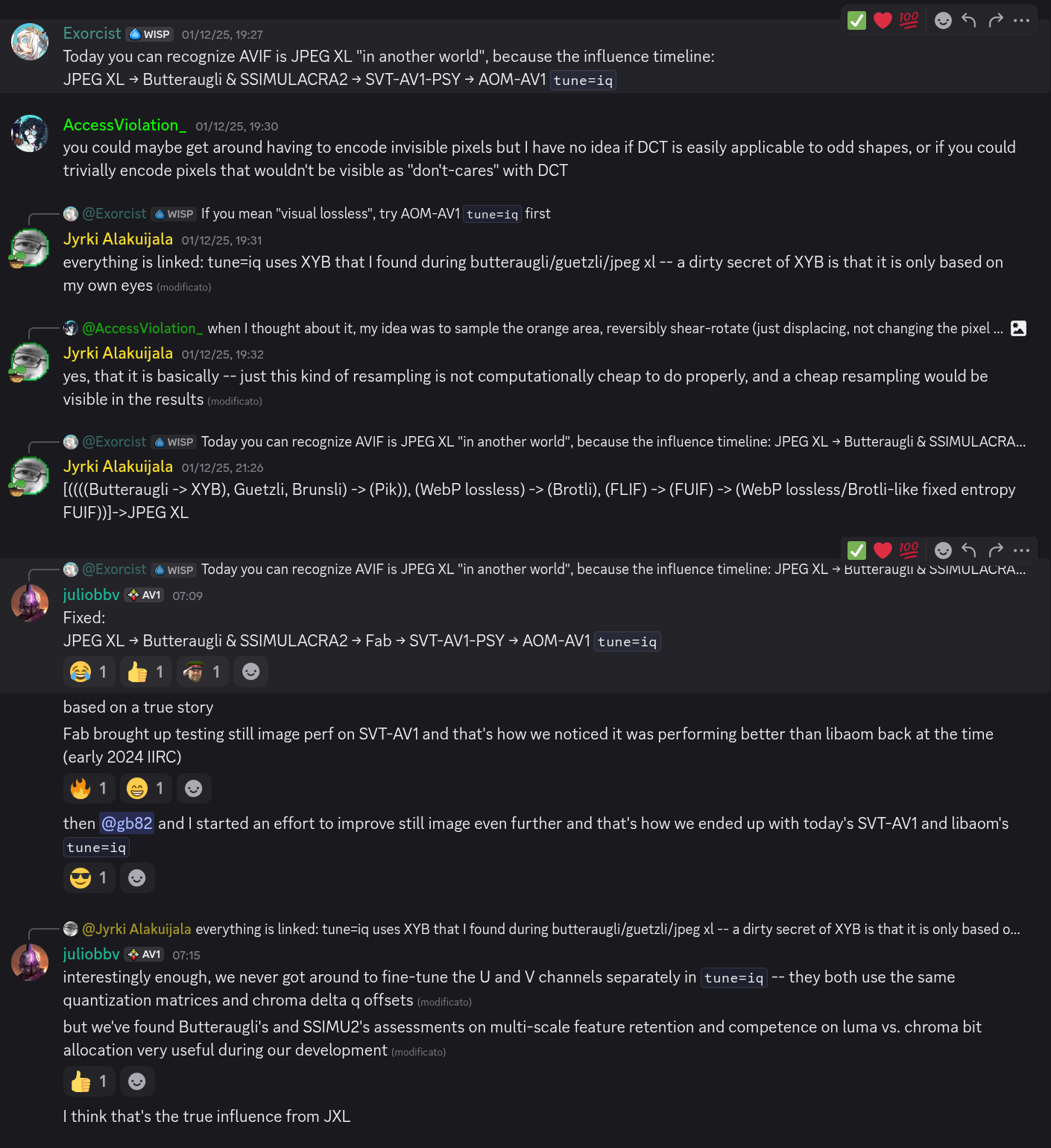Open AccessViolation_'s avatar

(x=30, y=133)
